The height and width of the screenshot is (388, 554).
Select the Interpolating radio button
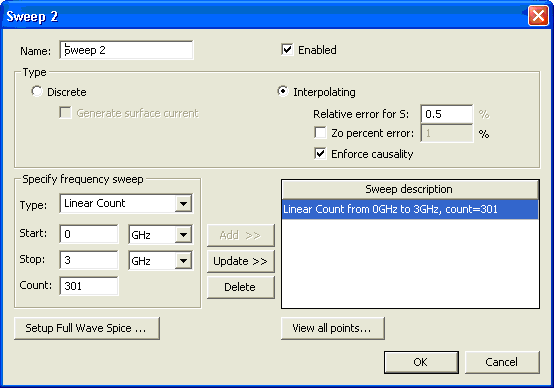(283, 92)
